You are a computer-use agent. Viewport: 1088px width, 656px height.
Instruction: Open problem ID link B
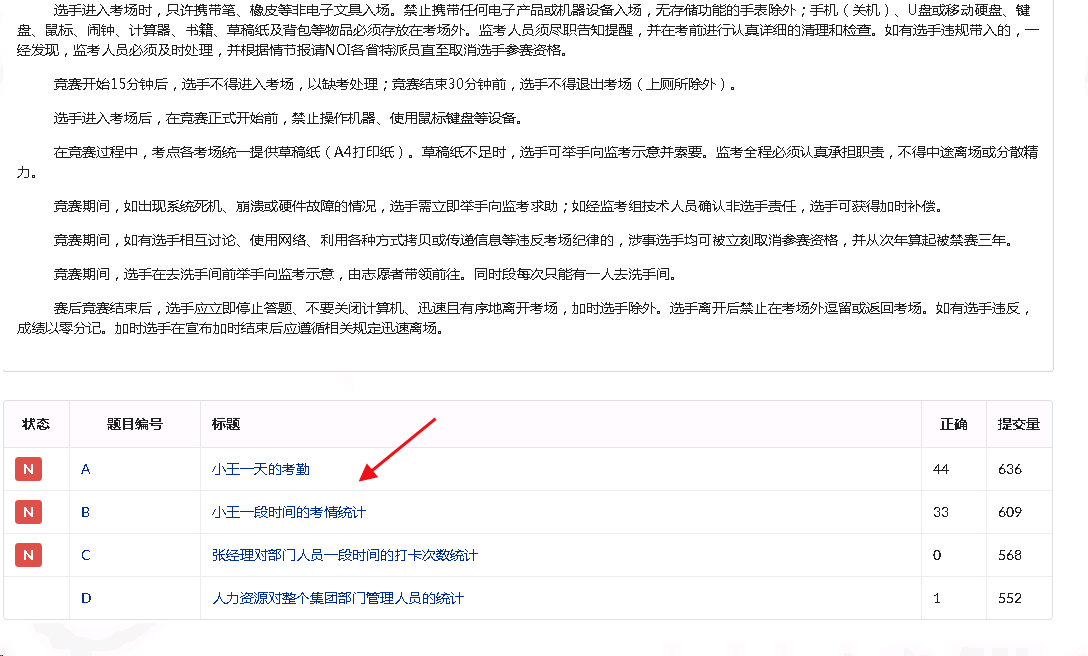(85, 512)
